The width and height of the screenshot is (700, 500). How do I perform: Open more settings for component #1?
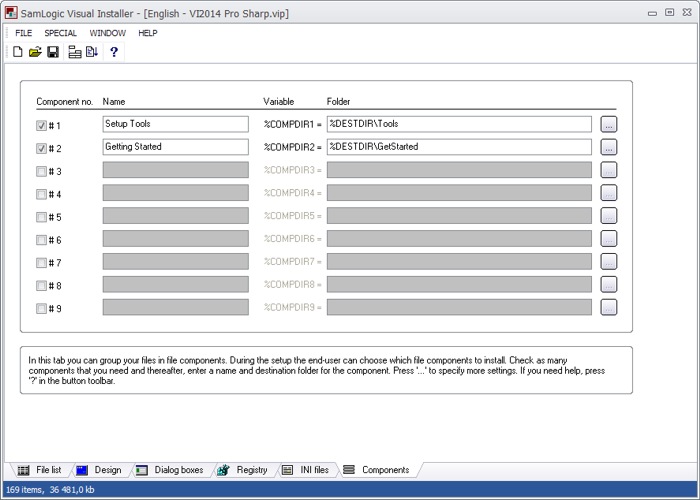(608, 124)
